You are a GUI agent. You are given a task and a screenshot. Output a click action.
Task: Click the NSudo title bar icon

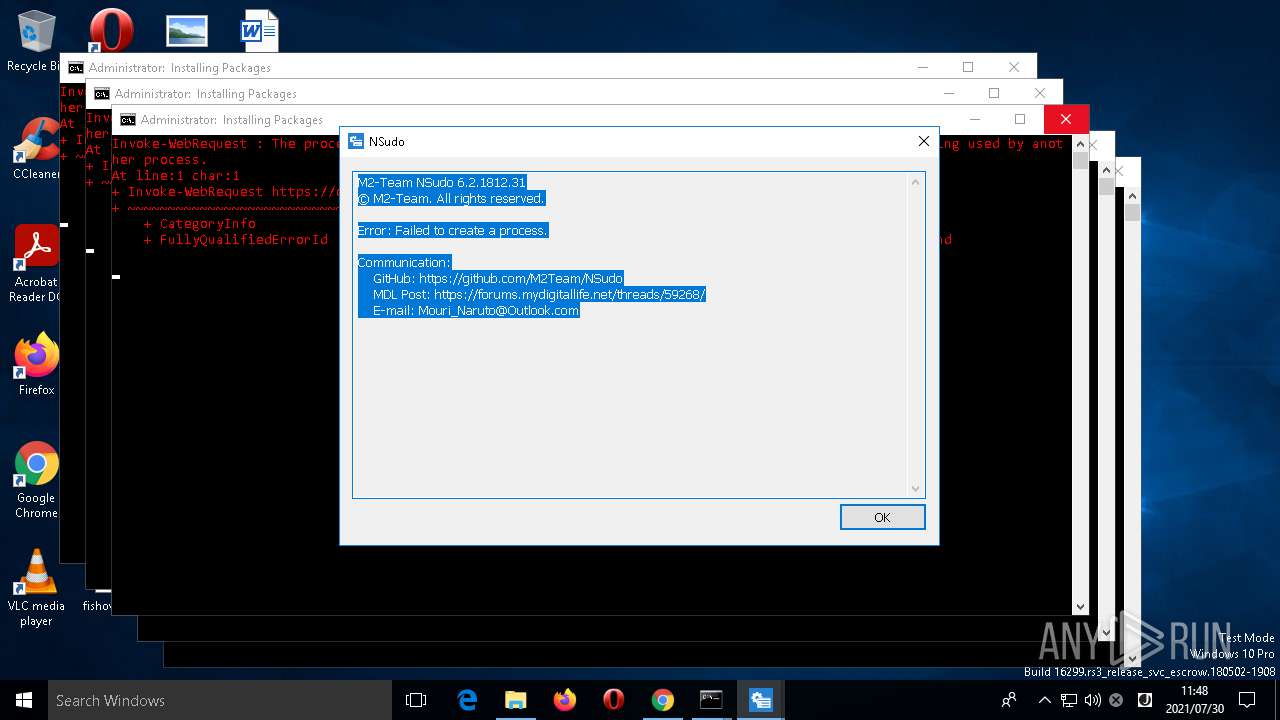355,141
